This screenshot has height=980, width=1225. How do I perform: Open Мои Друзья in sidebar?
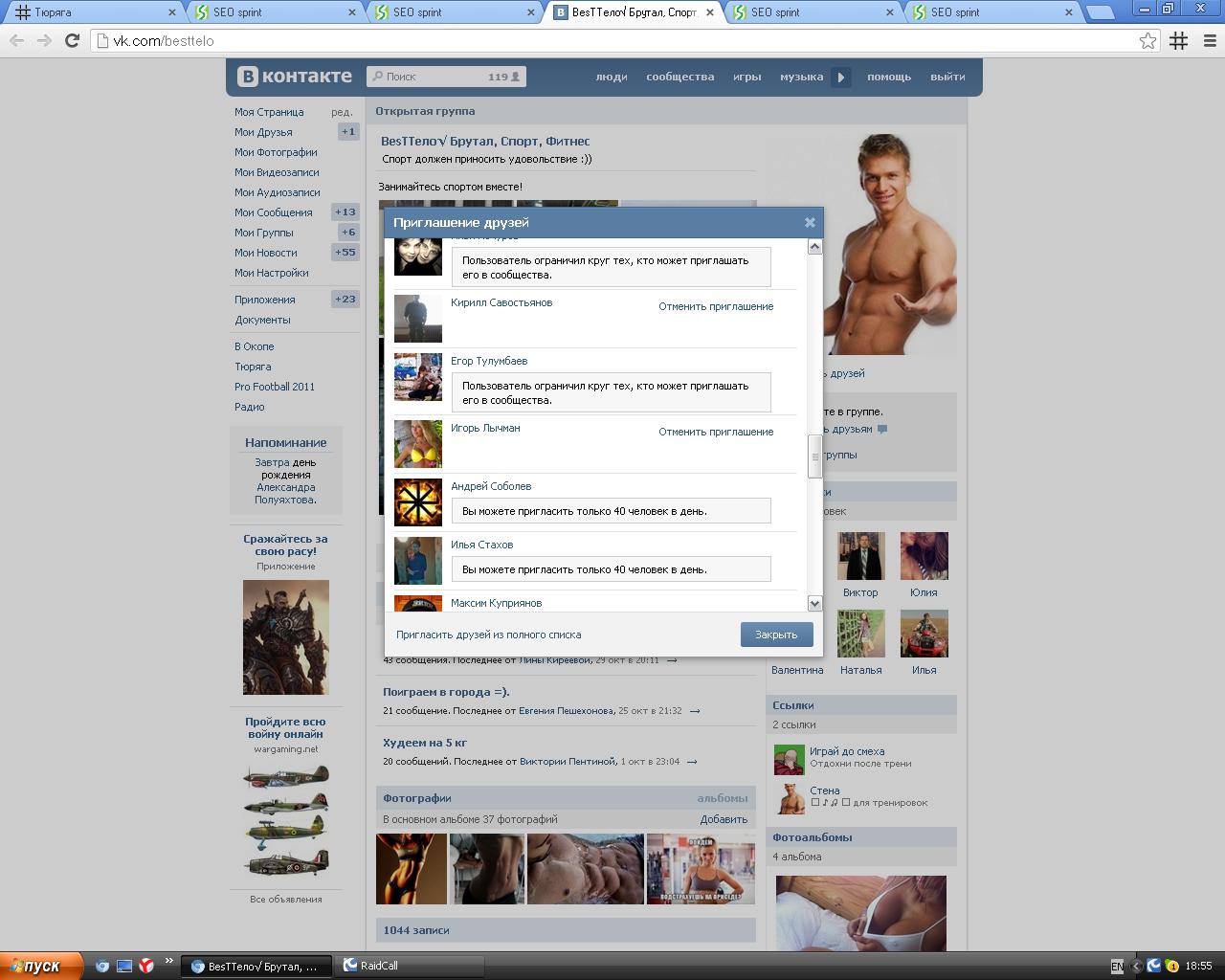tap(263, 132)
